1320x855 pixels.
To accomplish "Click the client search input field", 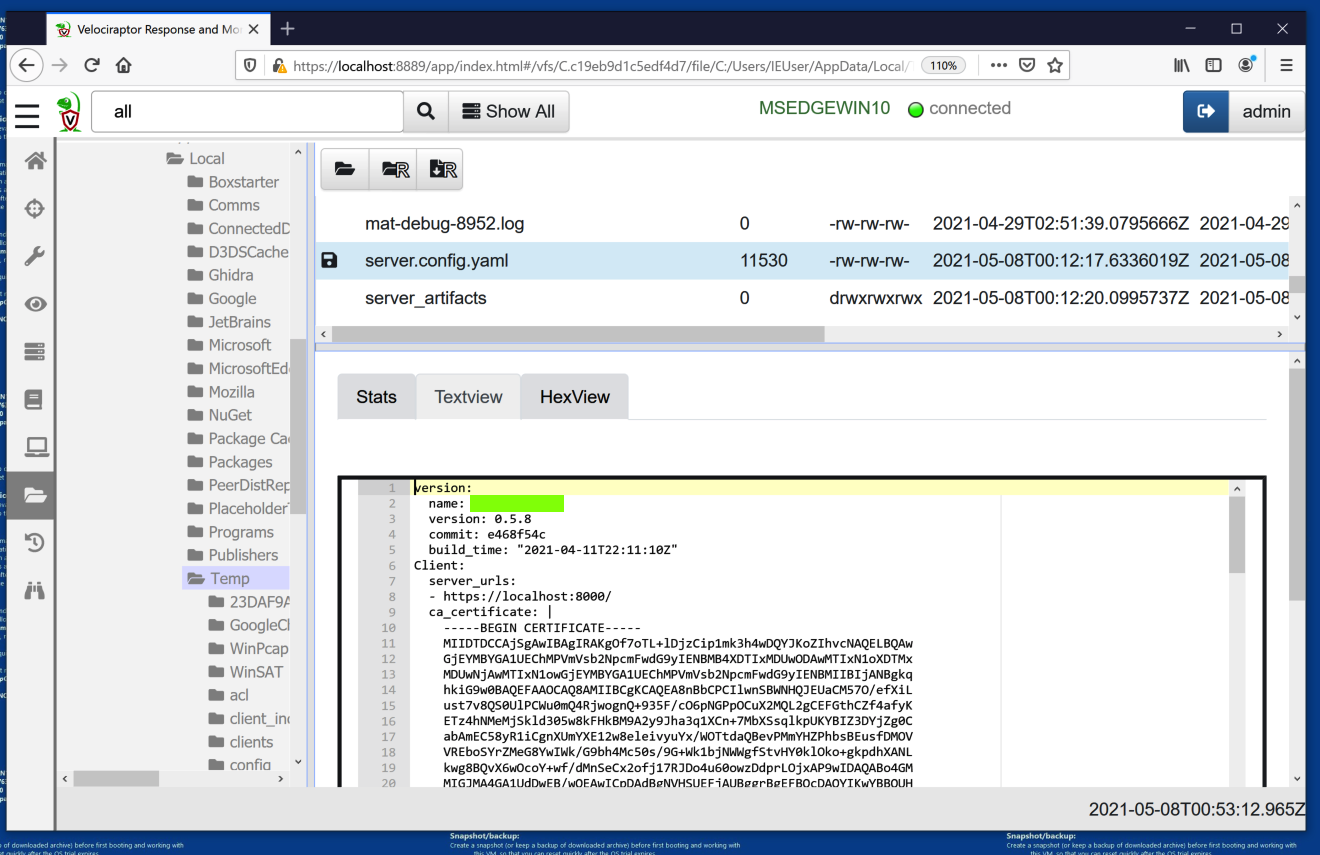I will click(247, 112).
